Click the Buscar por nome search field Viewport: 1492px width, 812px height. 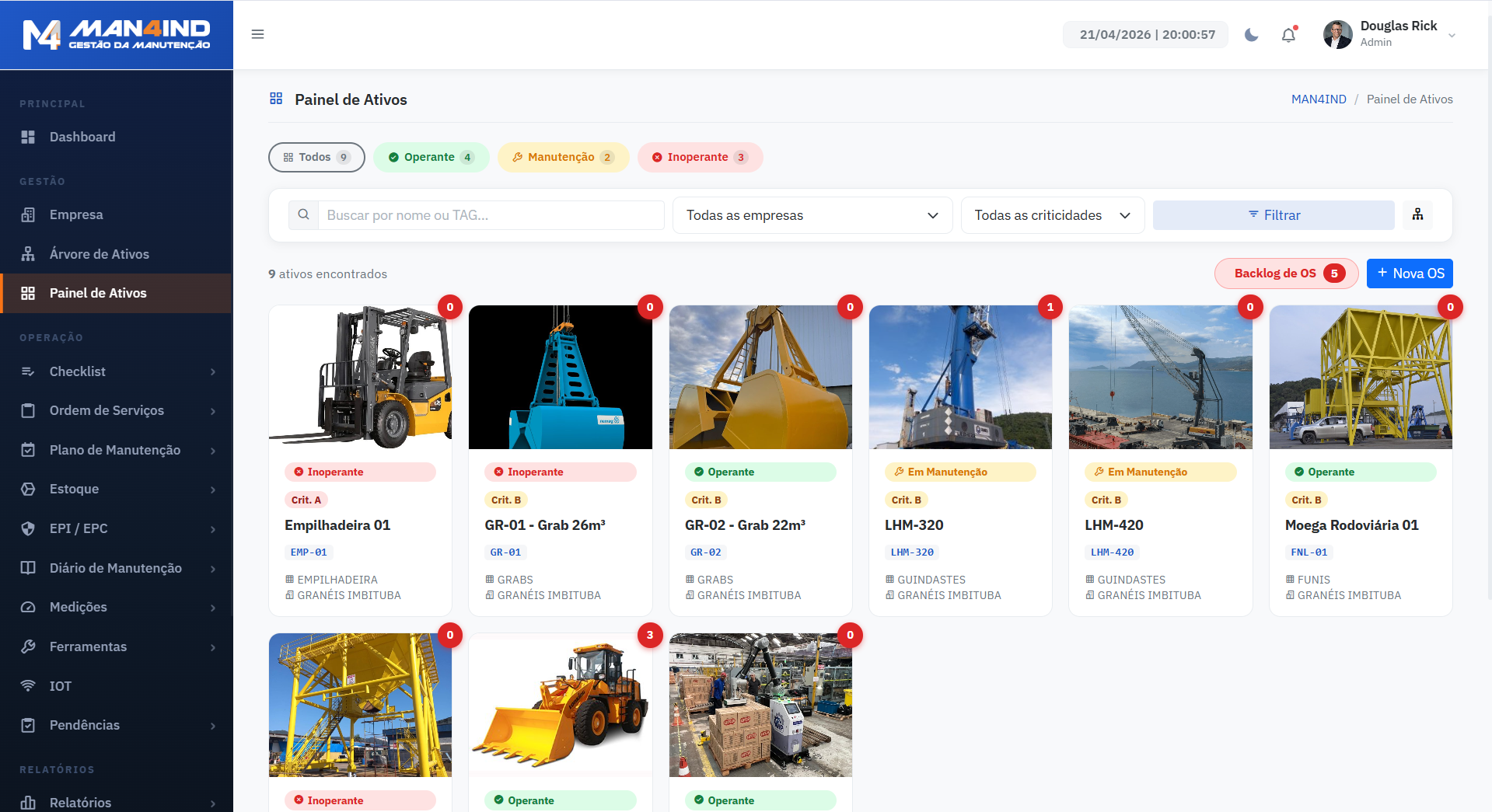pyautogui.click(x=491, y=215)
